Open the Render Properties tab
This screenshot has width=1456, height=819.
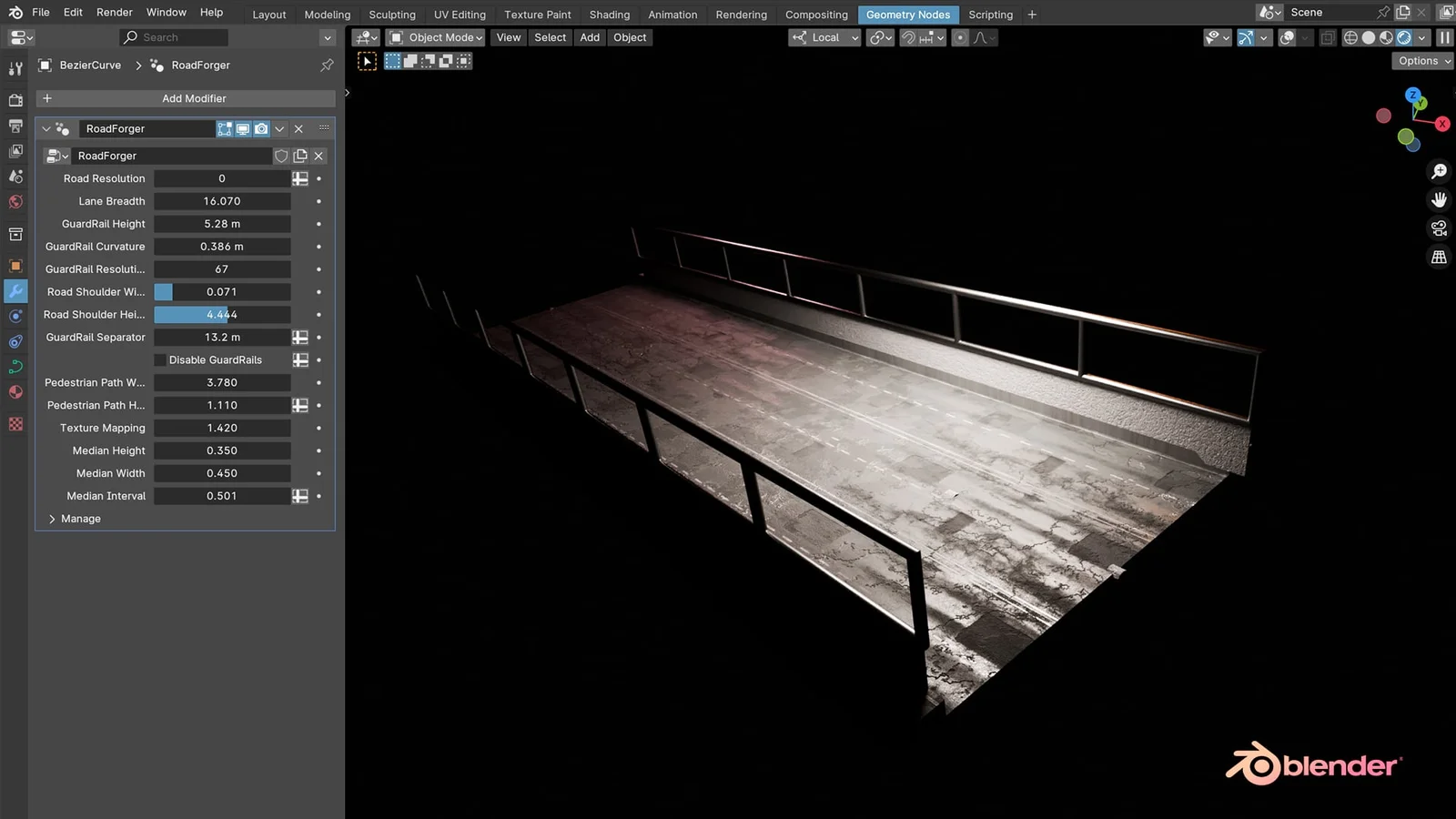[15, 100]
